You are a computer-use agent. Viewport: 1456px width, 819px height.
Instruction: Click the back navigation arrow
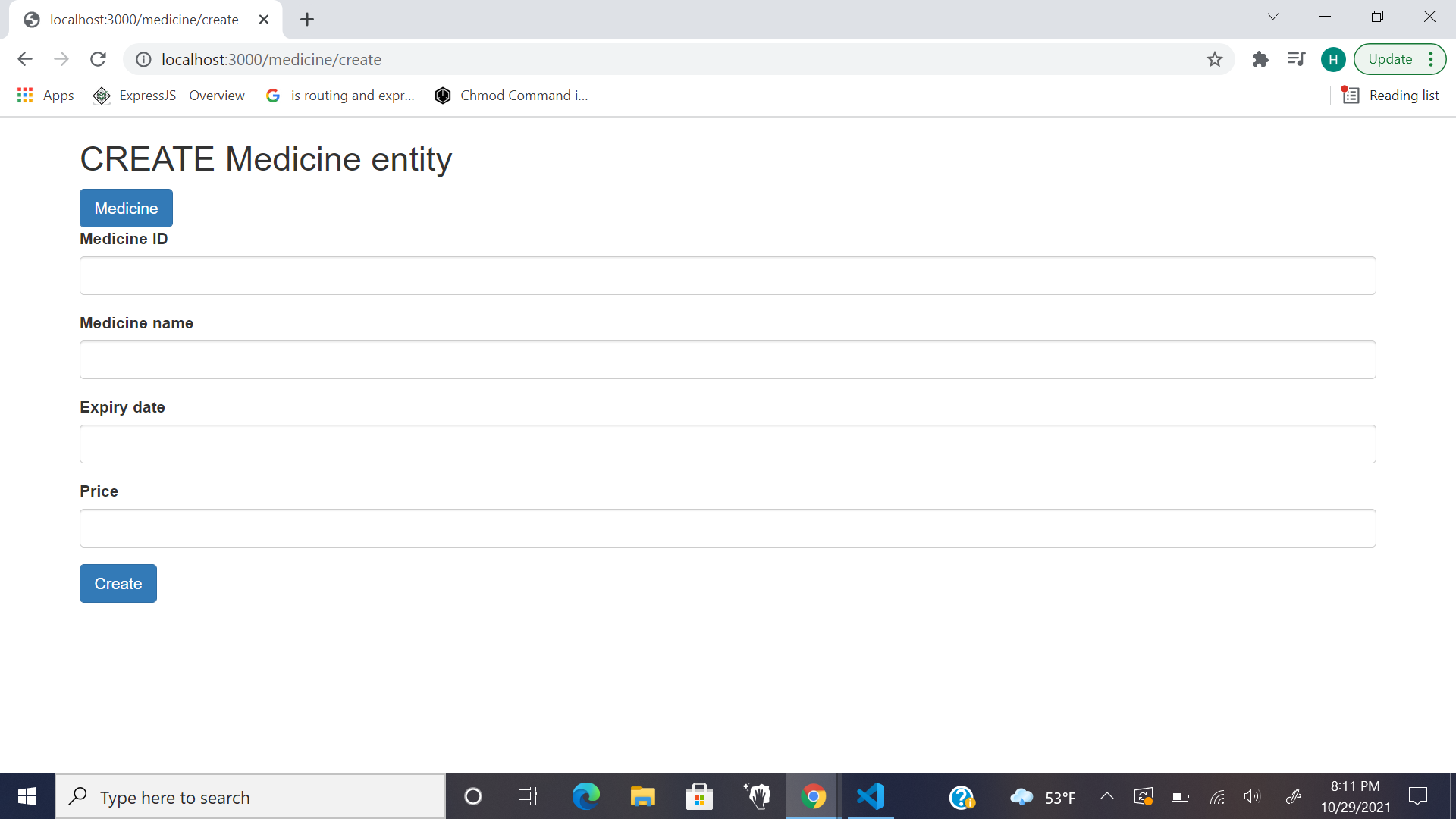[25, 59]
